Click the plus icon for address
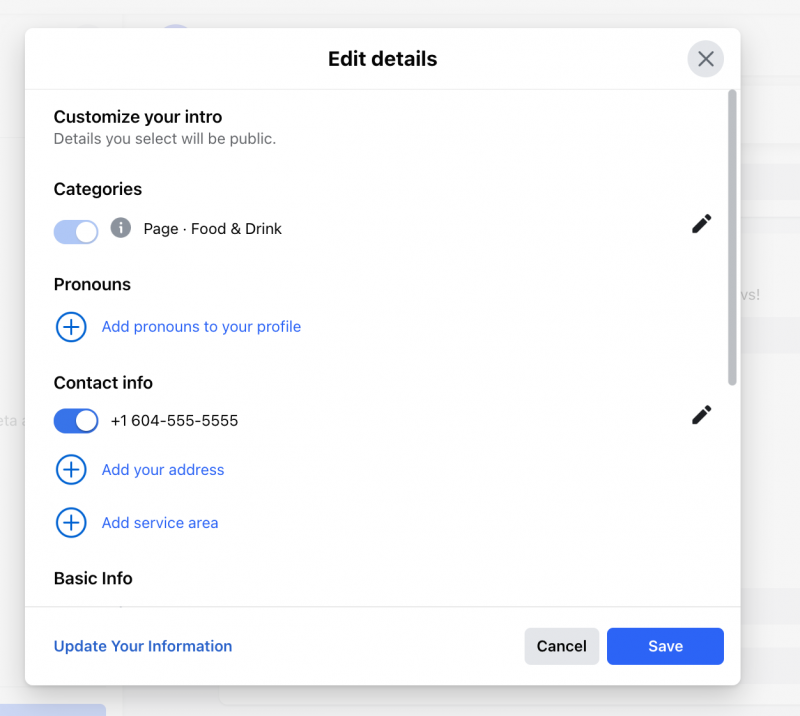 pyautogui.click(x=71, y=470)
